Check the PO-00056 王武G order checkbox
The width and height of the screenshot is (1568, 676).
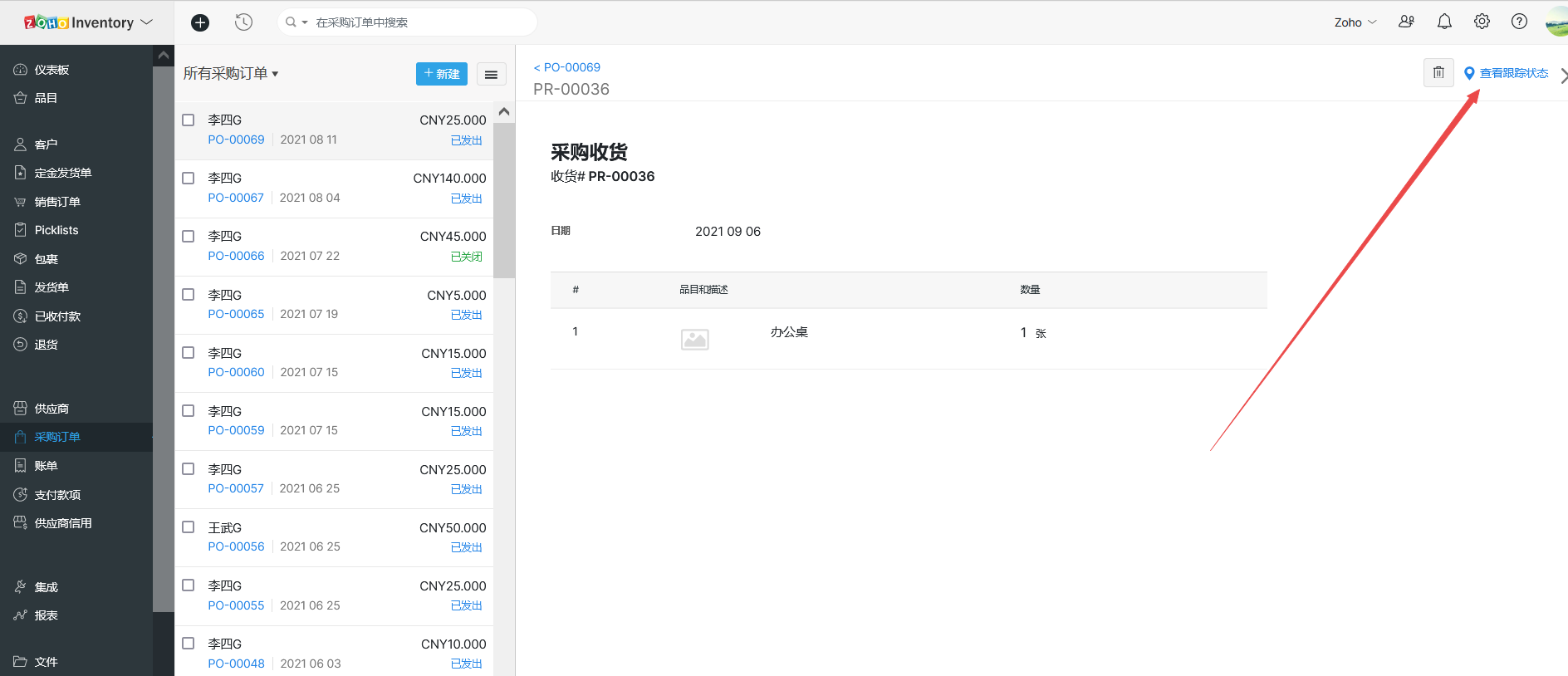pos(189,527)
